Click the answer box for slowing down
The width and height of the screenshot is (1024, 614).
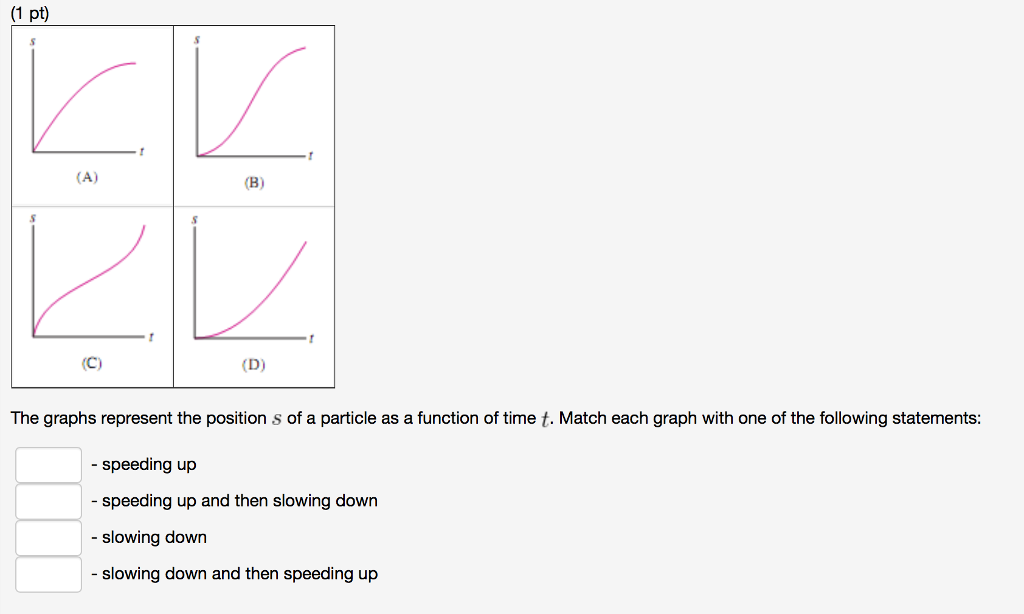click(48, 537)
